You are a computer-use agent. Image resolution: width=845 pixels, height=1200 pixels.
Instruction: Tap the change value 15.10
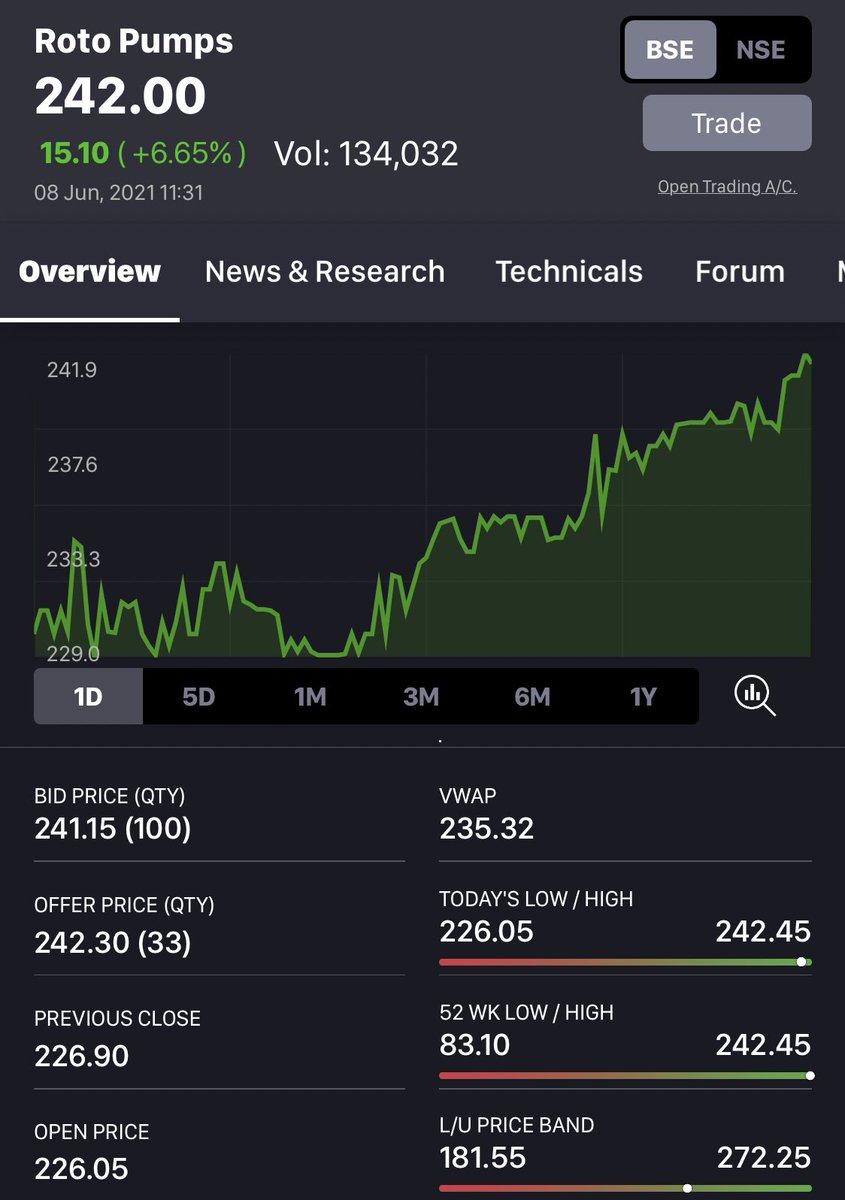tap(74, 153)
